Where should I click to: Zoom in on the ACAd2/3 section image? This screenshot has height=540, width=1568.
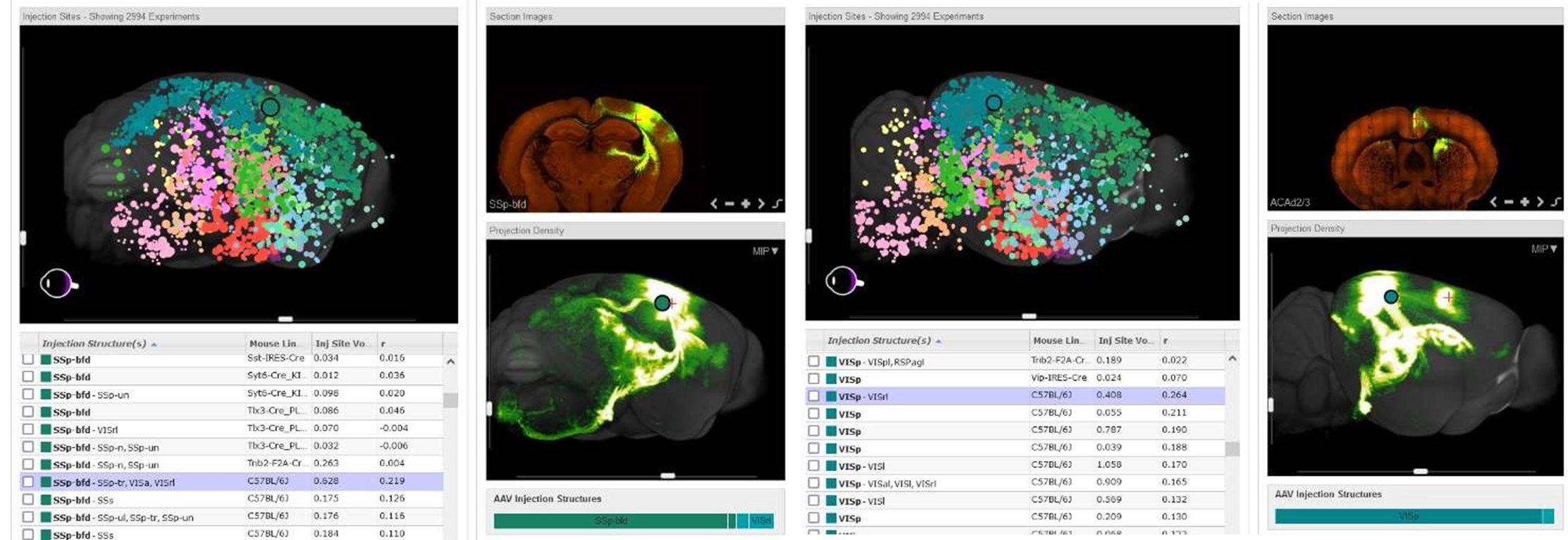1524,202
